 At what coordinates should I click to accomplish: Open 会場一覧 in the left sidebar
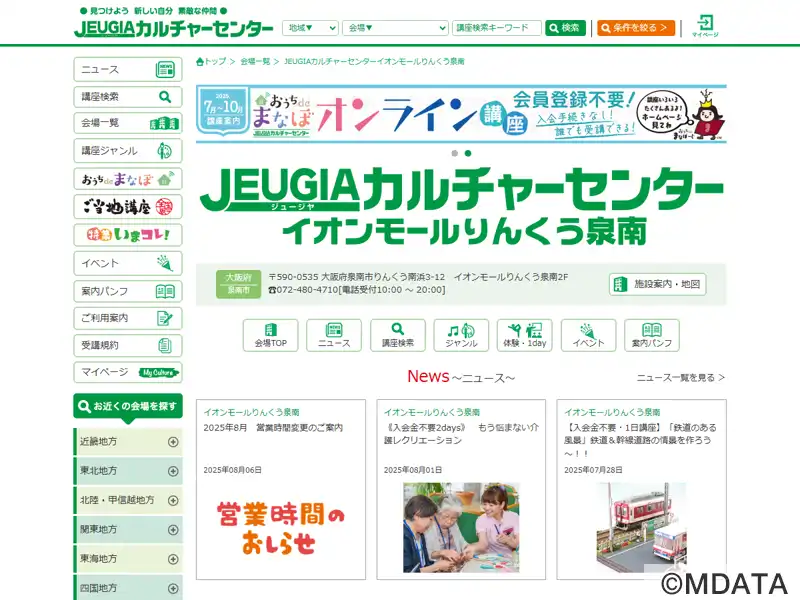(x=128, y=123)
